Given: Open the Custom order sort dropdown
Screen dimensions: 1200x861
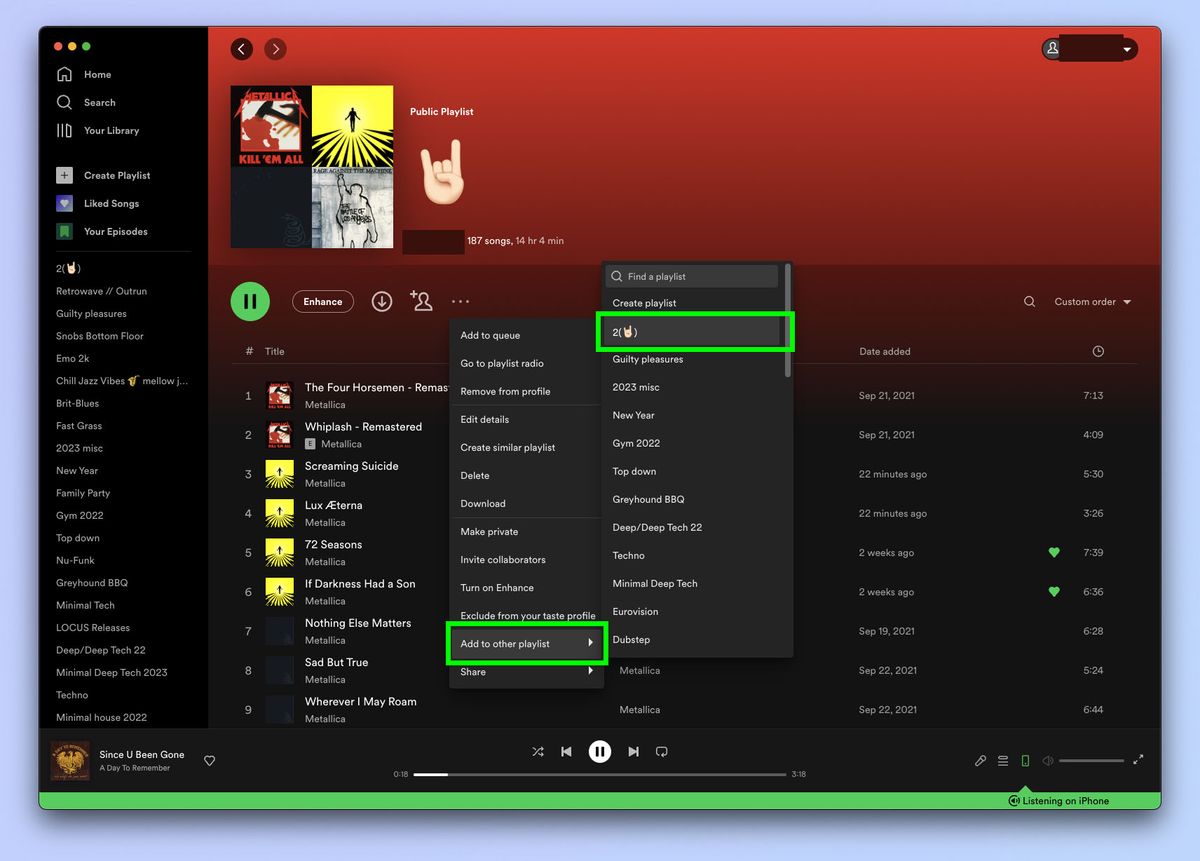Looking at the screenshot, I should pyautogui.click(x=1093, y=302).
